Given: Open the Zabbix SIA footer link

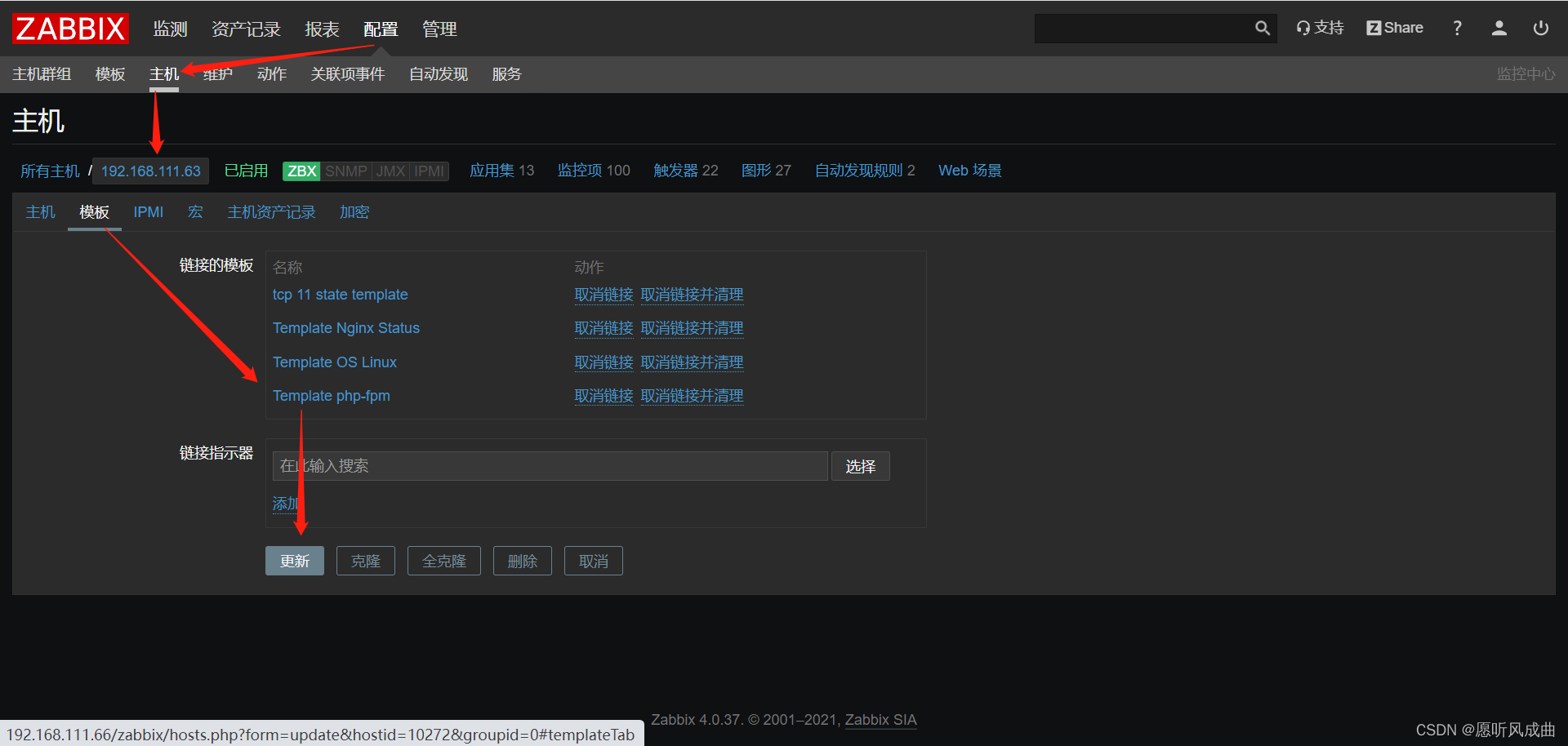Looking at the screenshot, I should pos(880,720).
